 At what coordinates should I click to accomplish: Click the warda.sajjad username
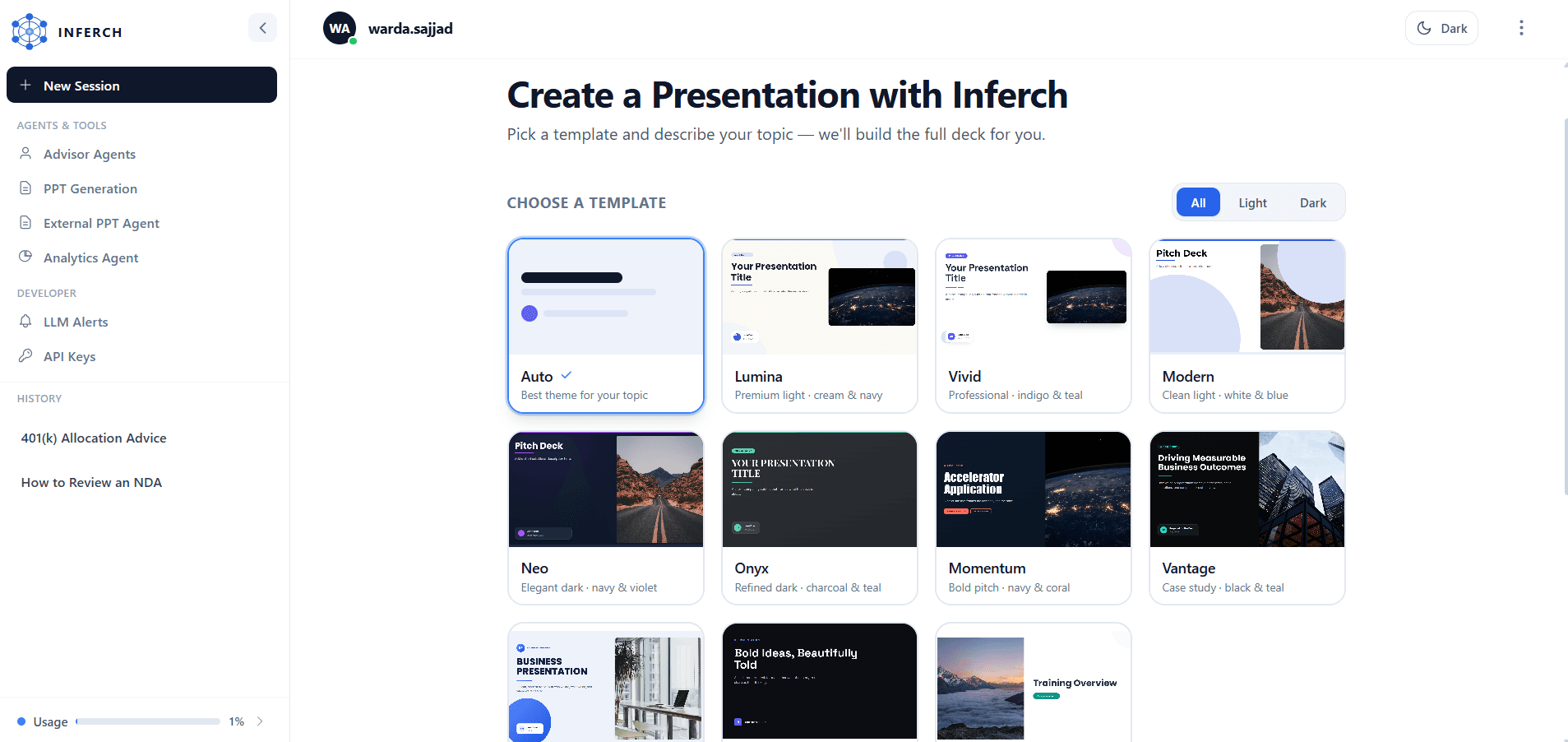coord(410,29)
